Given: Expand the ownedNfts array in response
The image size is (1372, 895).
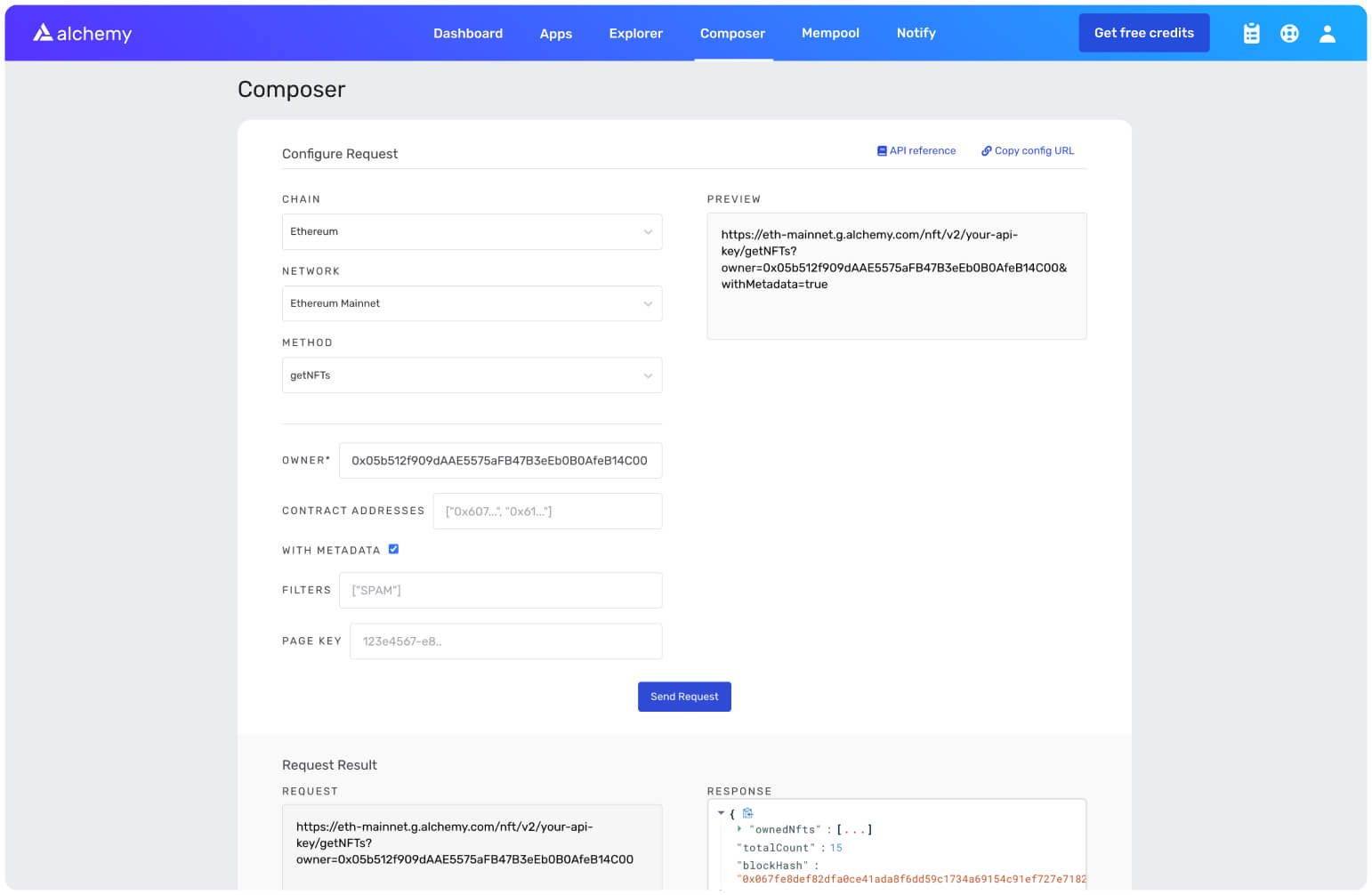Looking at the screenshot, I should [x=739, y=829].
